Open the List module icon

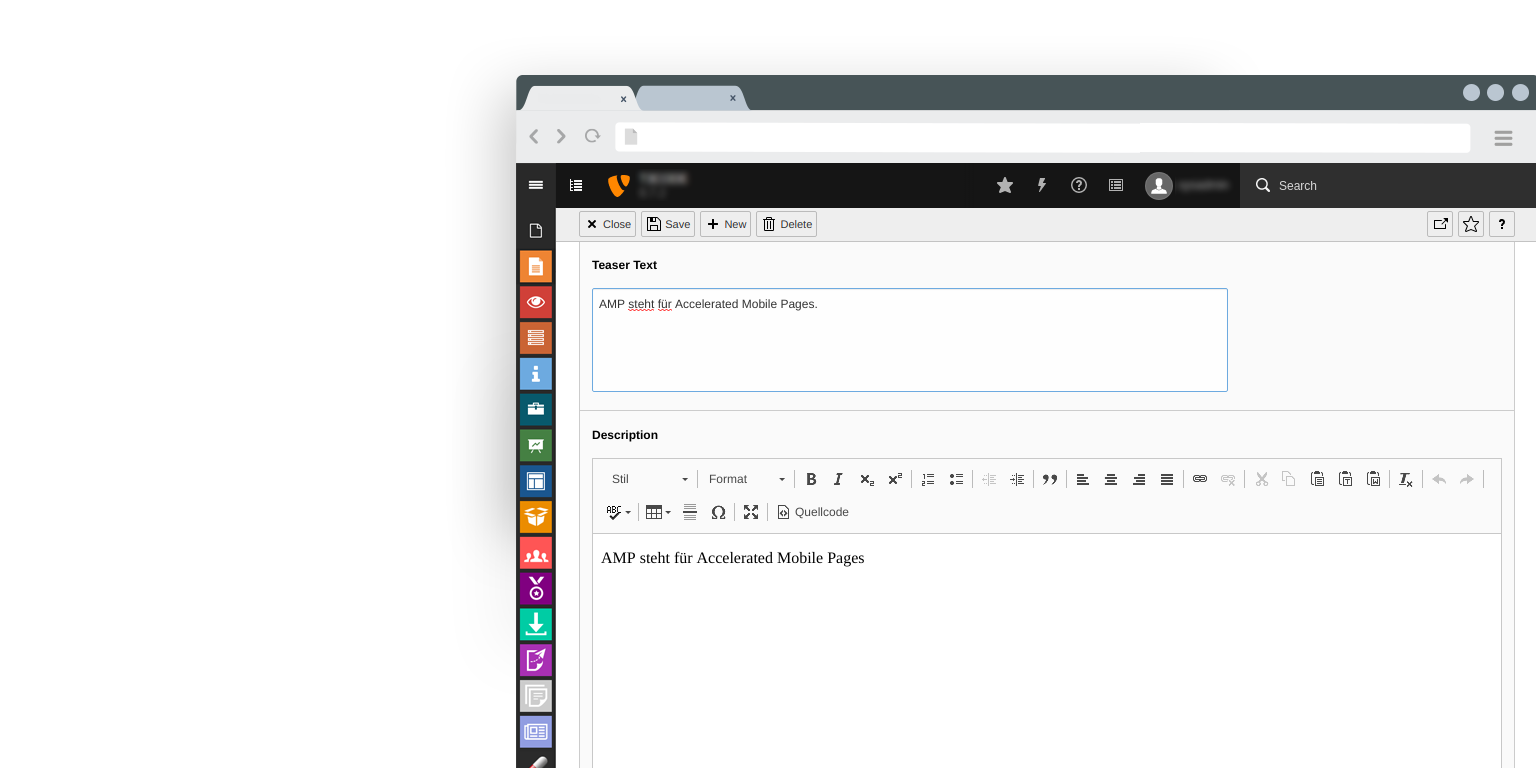click(536, 338)
